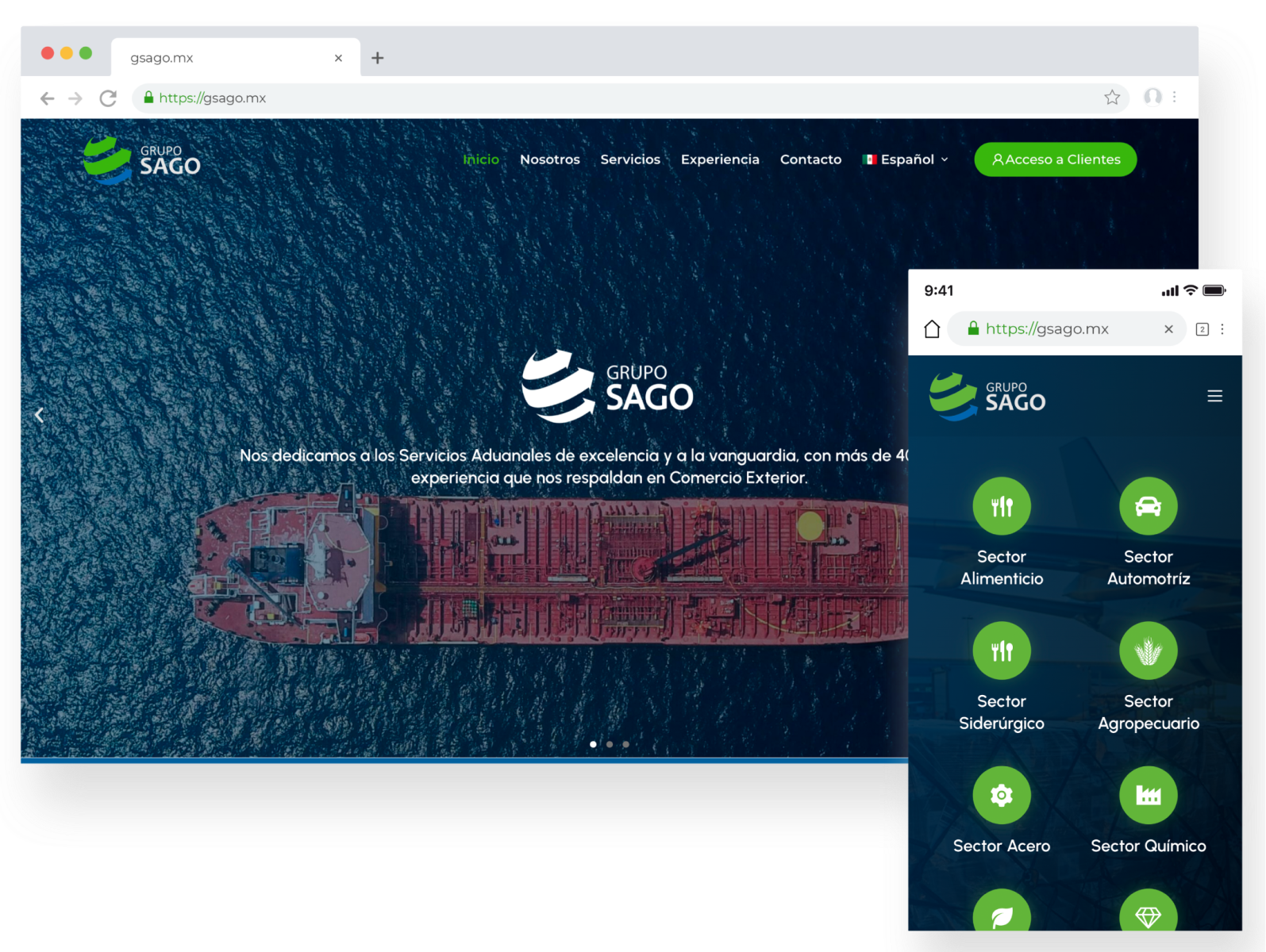Viewport: 1266px width, 952px height.
Task: Tap the mobile status bar Wi-Fi icon
Action: (x=1191, y=290)
